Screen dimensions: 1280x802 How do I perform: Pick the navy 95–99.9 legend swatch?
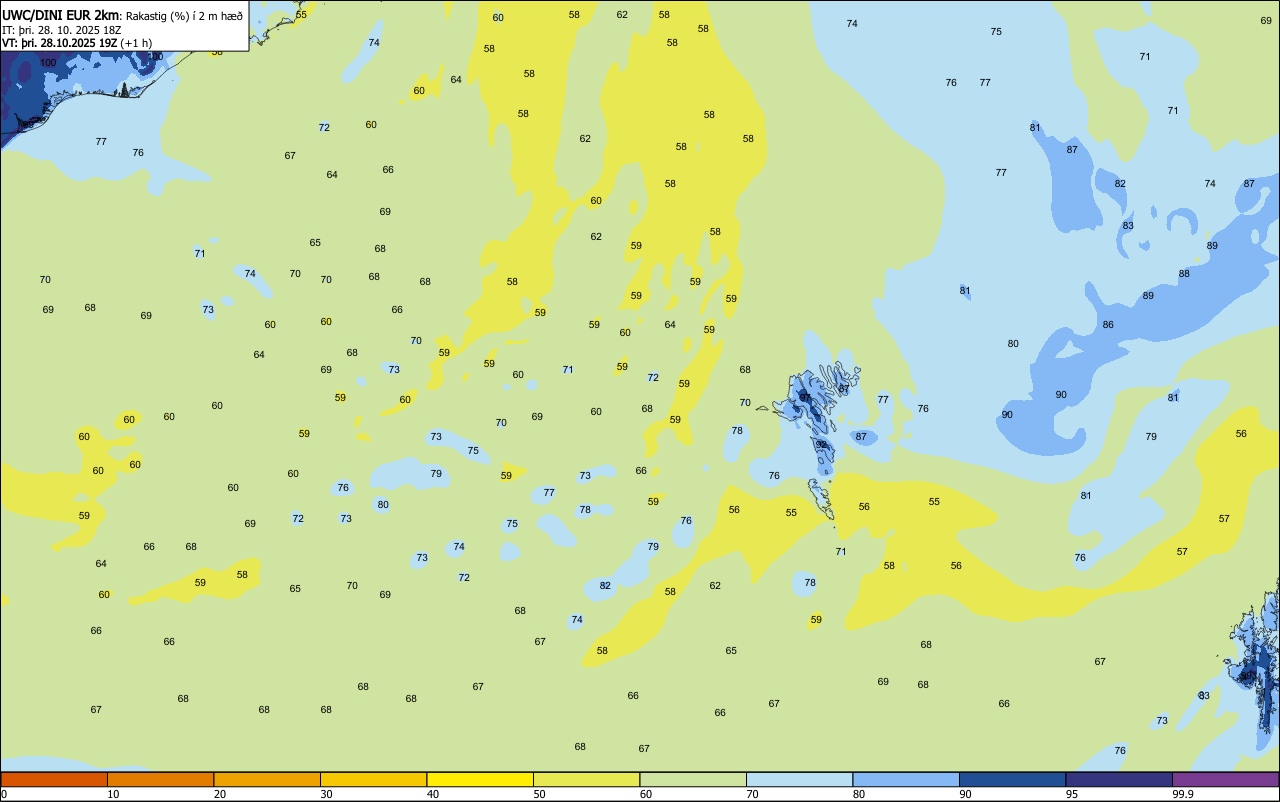point(1119,779)
